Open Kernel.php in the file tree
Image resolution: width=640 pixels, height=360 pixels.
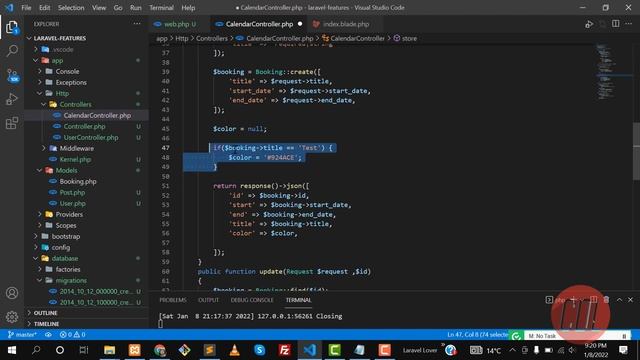point(75,160)
